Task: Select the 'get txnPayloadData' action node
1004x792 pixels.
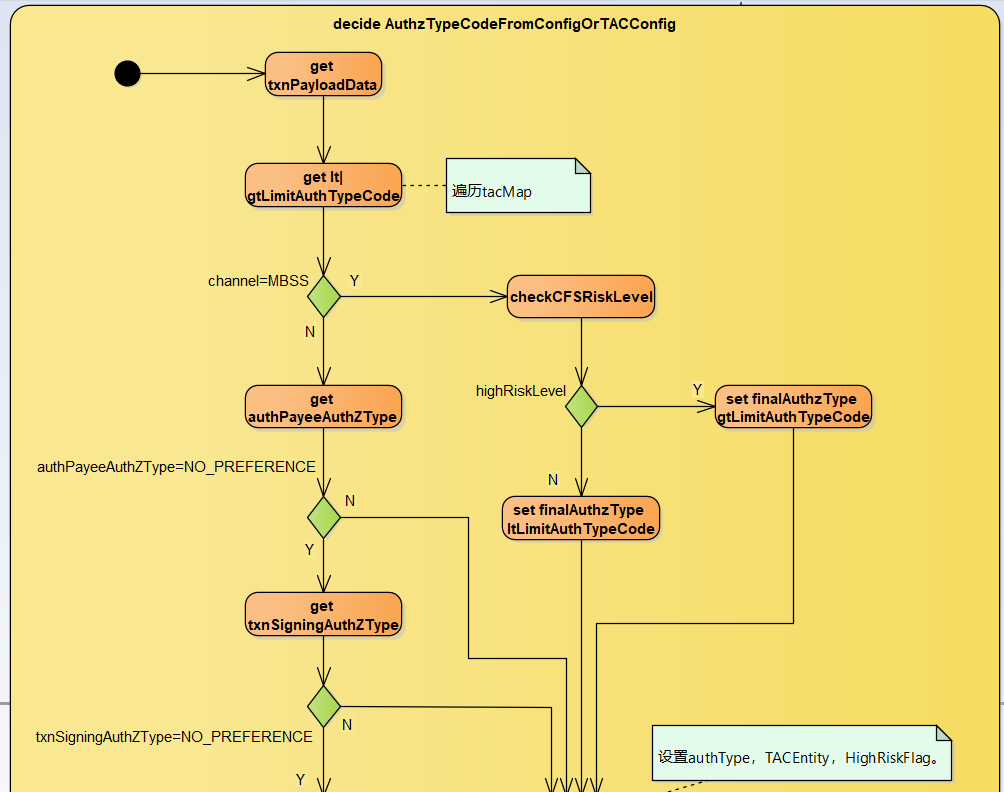Action: pos(323,76)
